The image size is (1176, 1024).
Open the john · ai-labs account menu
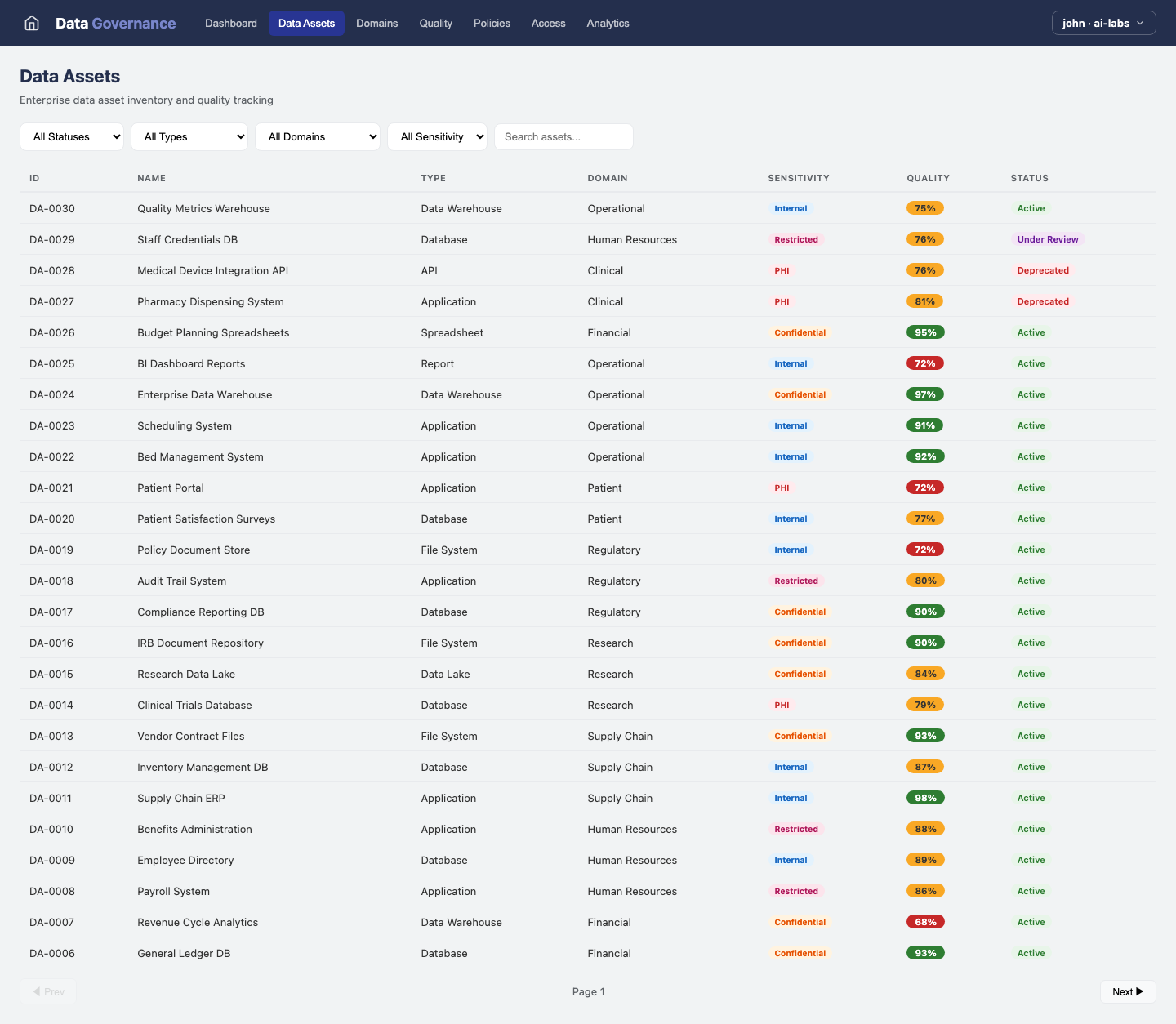click(1103, 23)
